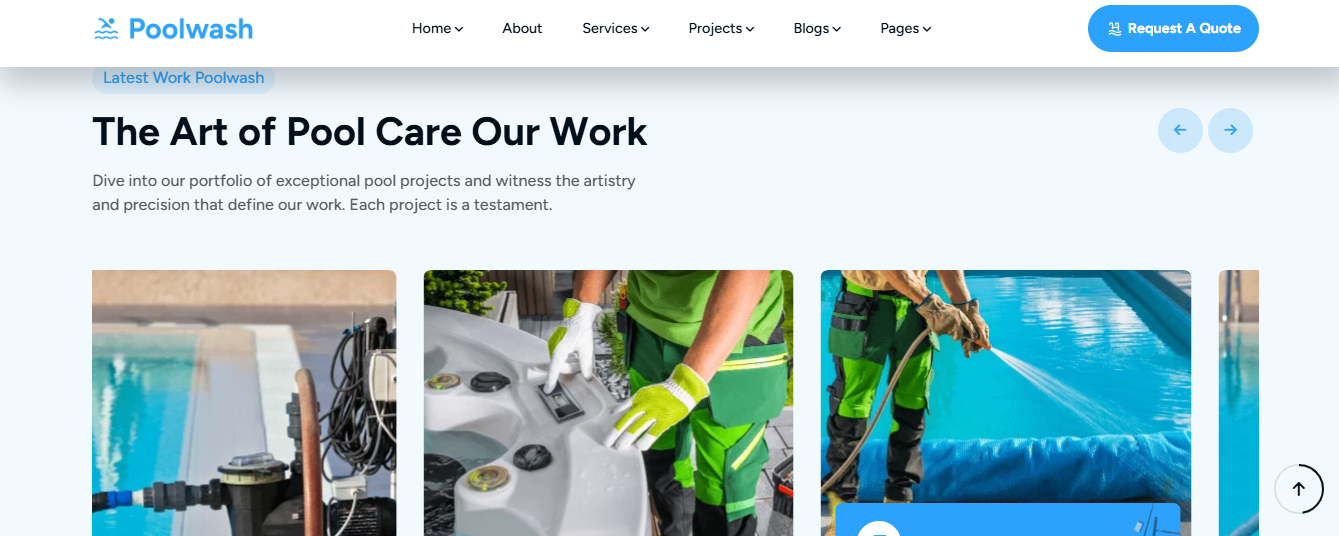Screen dimensions: 1339x536
Task: Expand the Projects dropdown chevron
Action: point(750,29)
